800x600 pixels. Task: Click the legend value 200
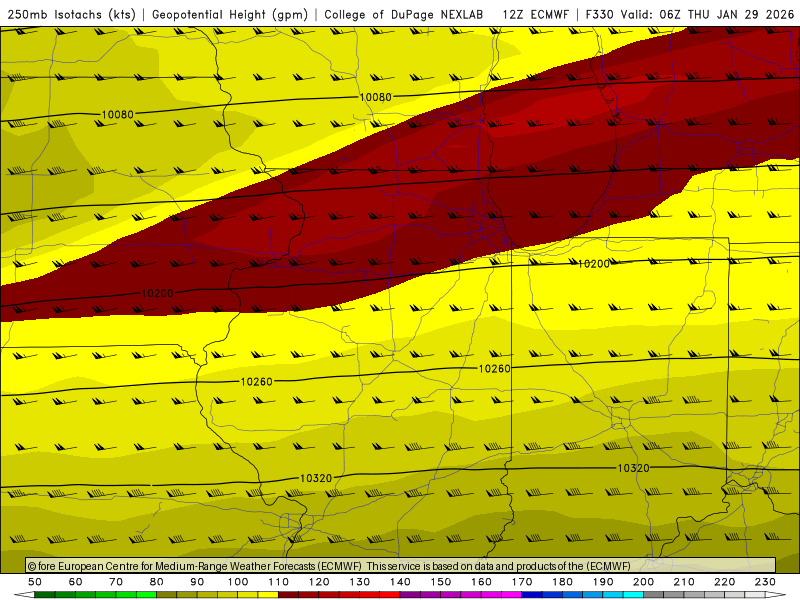643,582
